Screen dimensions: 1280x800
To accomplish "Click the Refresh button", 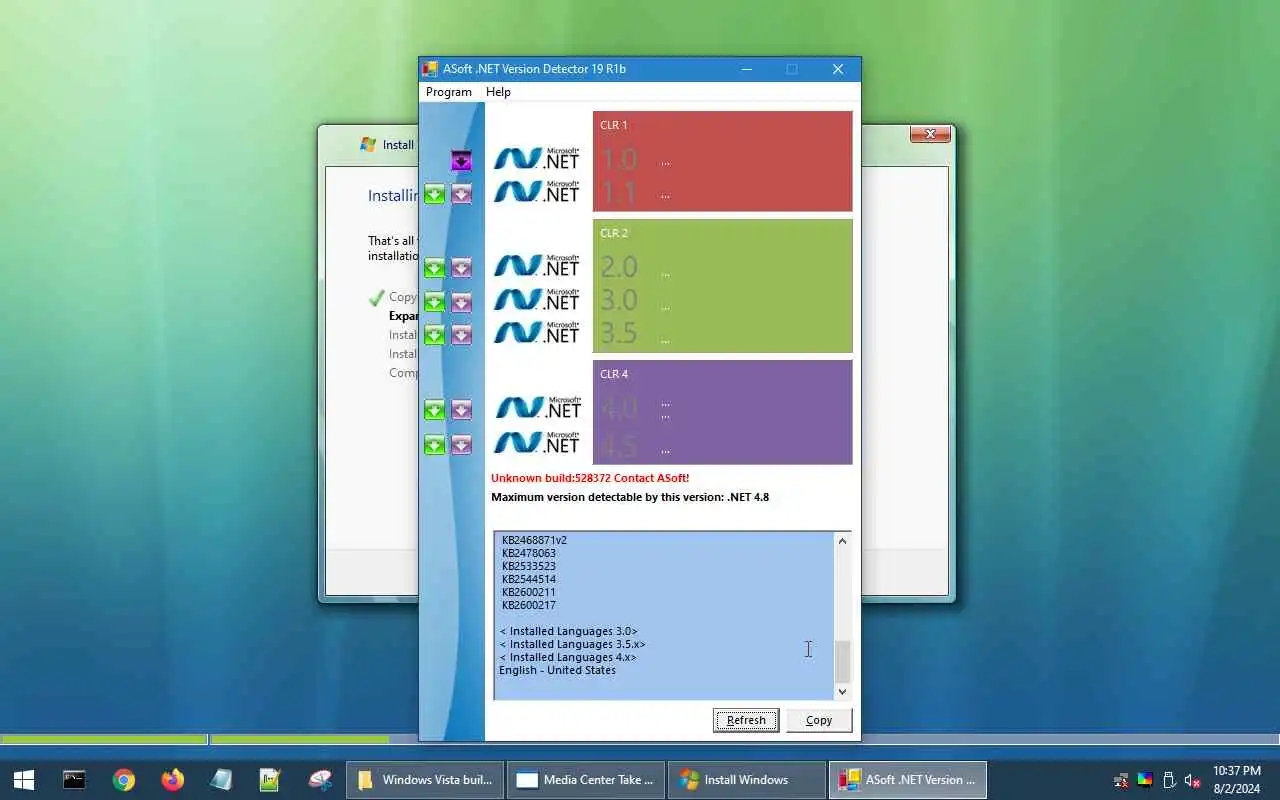I will (x=746, y=720).
